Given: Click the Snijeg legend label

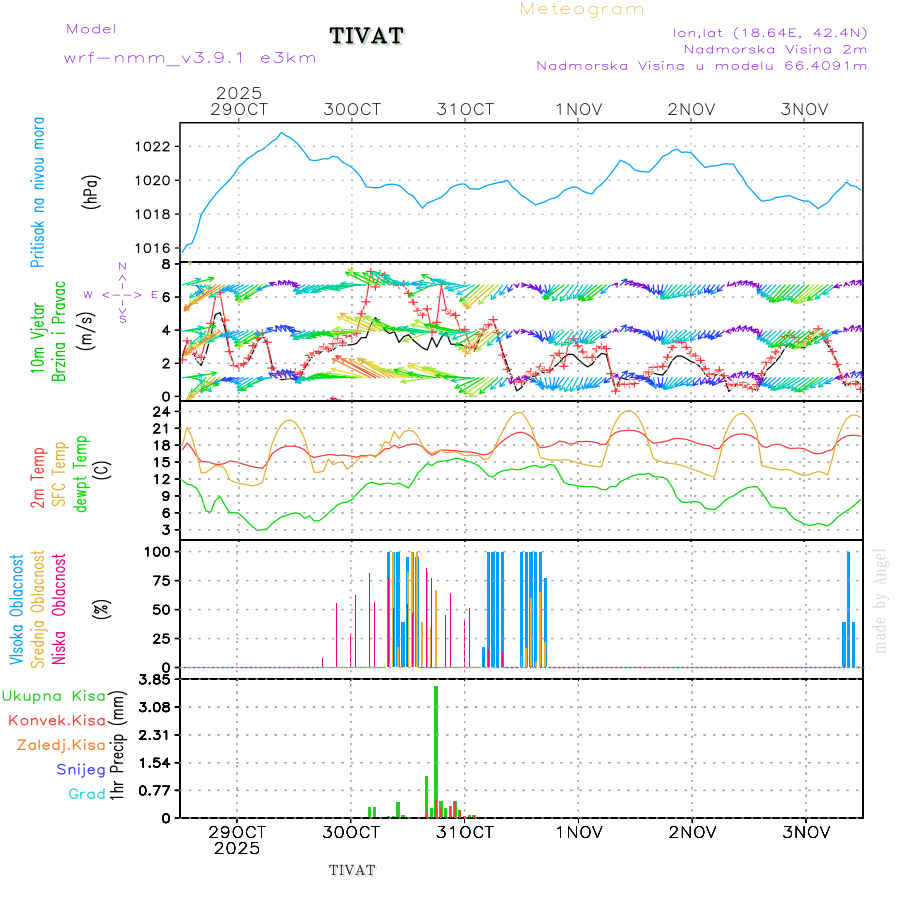Looking at the screenshot, I should tap(79, 770).
